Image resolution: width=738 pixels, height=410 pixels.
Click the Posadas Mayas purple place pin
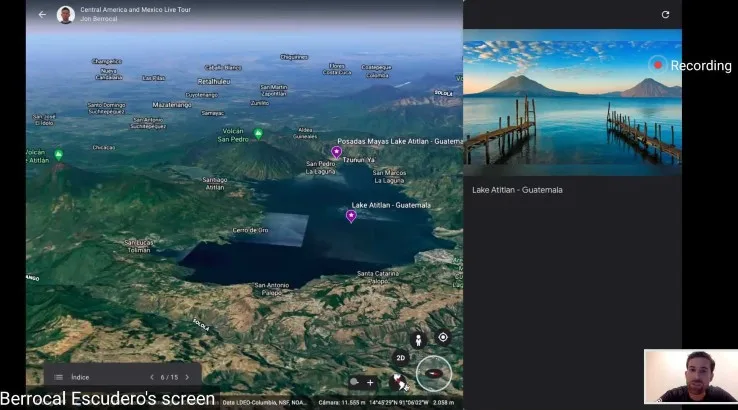(x=336, y=152)
